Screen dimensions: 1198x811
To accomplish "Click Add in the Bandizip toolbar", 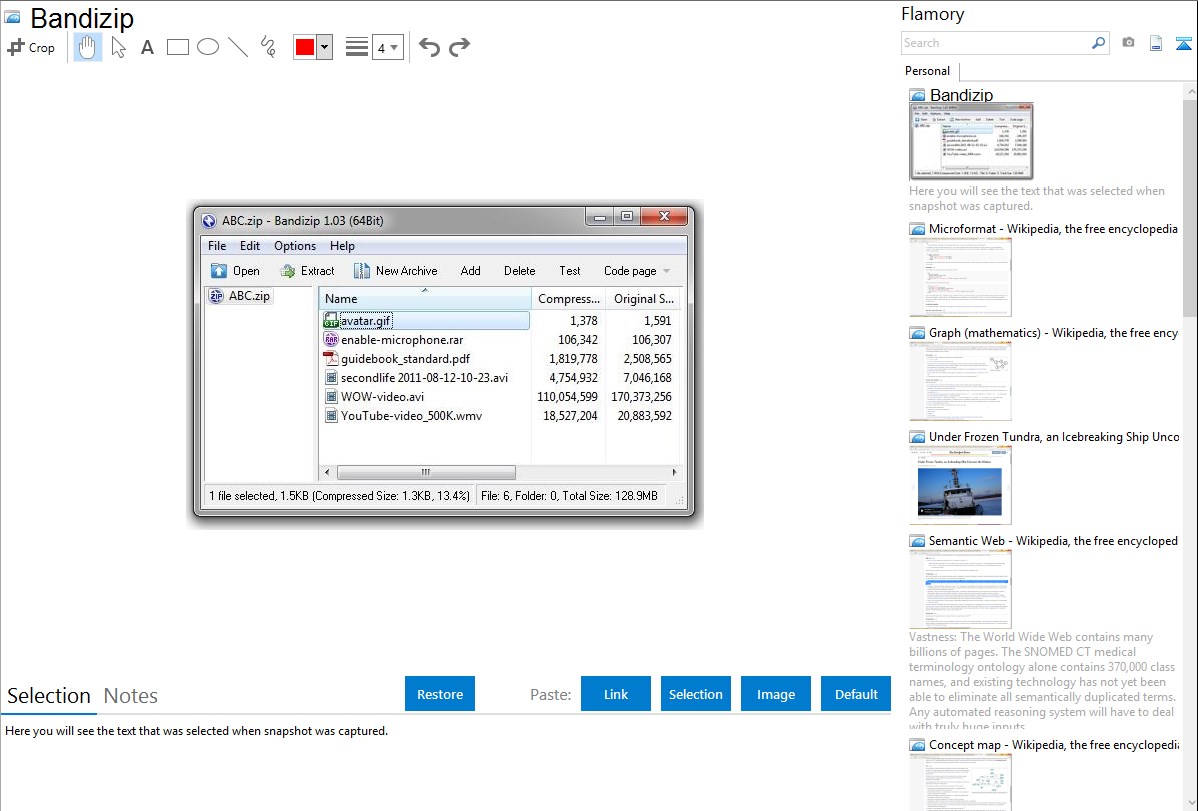I will (471, 271).
